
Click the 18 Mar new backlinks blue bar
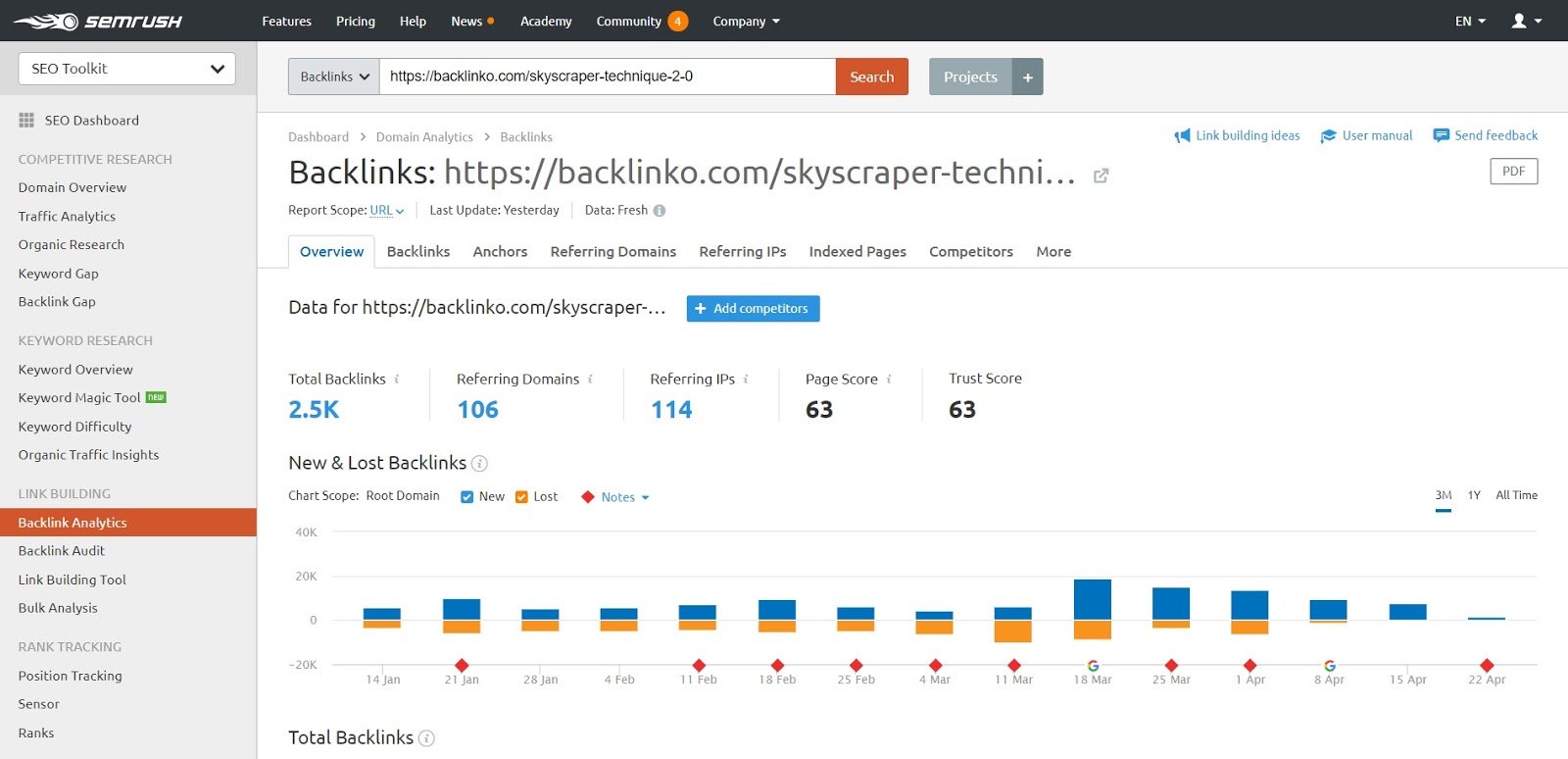point(1093,600)
